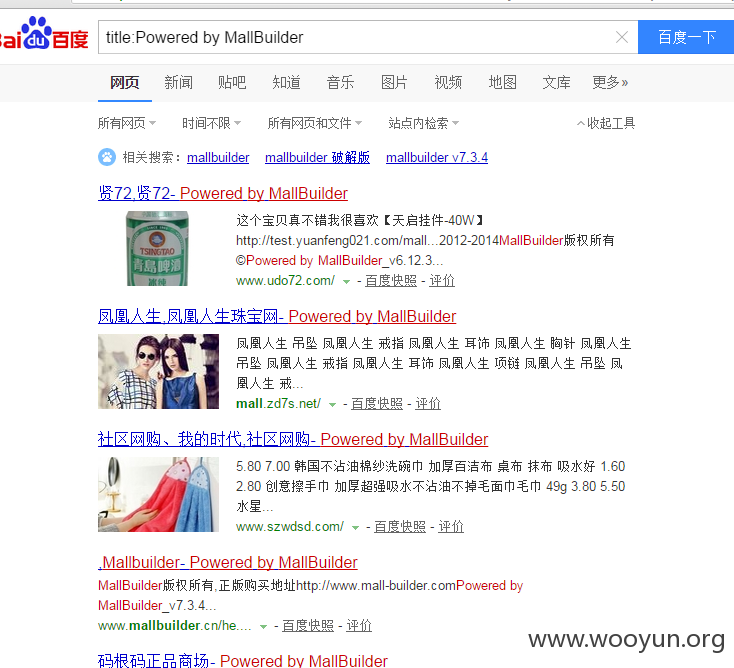Click 评价 for www.udo72.com result
The height and width of the screenshot is (668, 734).
[x=442, y=281]
